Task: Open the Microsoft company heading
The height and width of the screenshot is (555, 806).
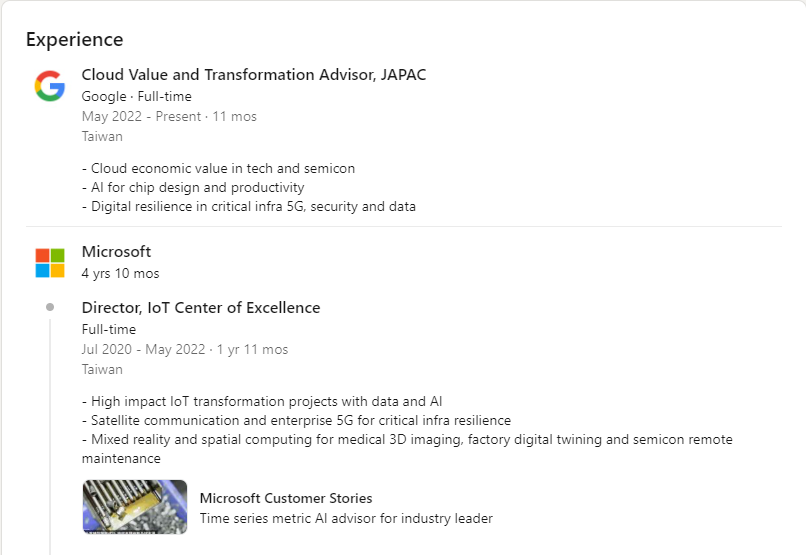Action: click(x=116, y=252)
